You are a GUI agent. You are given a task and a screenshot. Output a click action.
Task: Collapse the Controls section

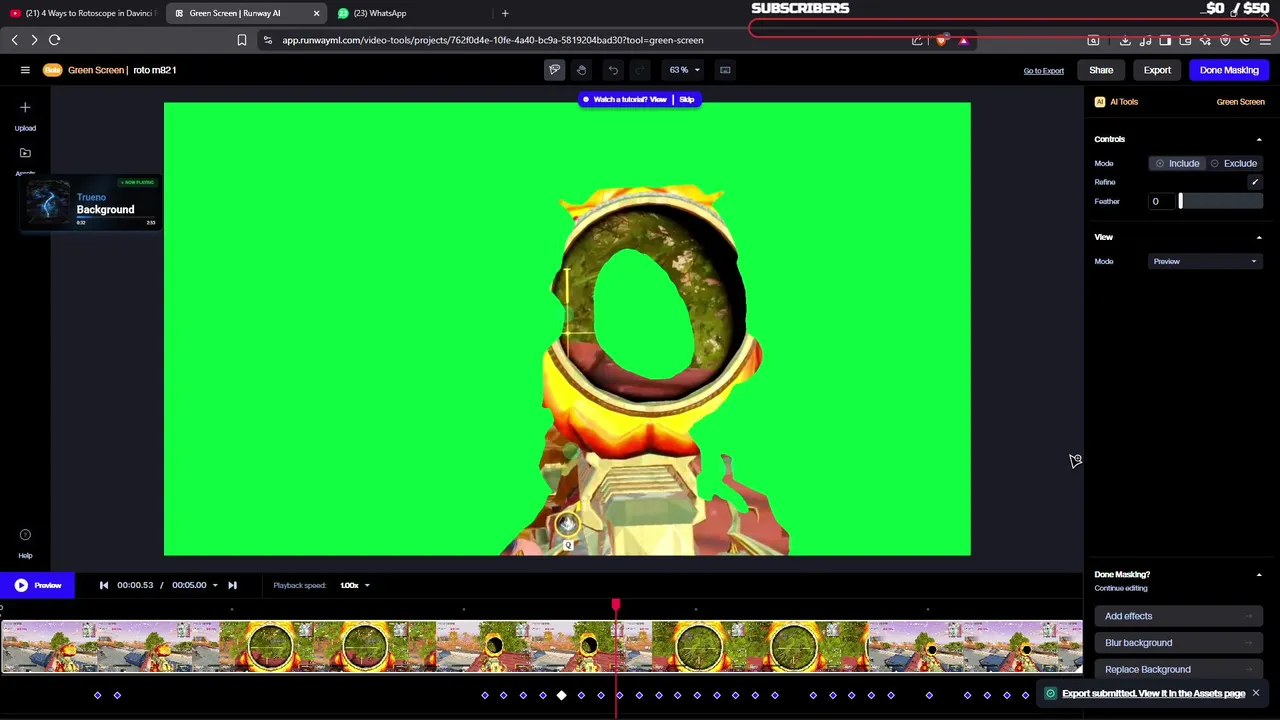point(1259,140)
